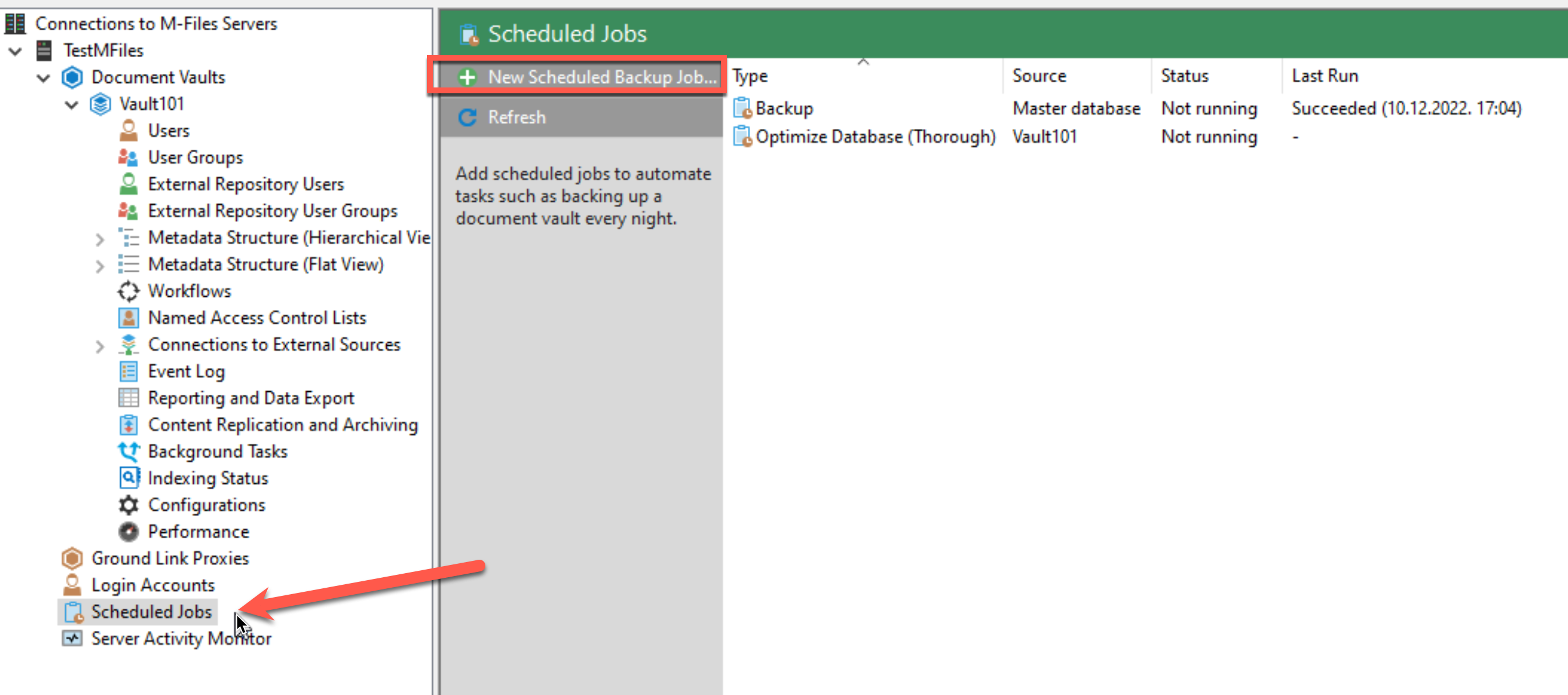Click the Background Tasks arrows icon
The width and height of the screenshot is (1568, 695).
coord(128,451)
